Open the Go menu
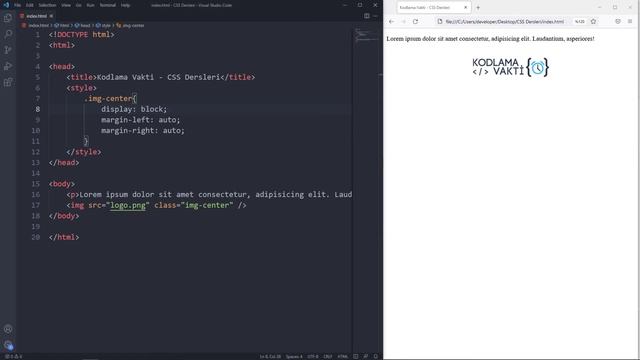640x360 pixels. pyautogui.click(x=78, y=5)
